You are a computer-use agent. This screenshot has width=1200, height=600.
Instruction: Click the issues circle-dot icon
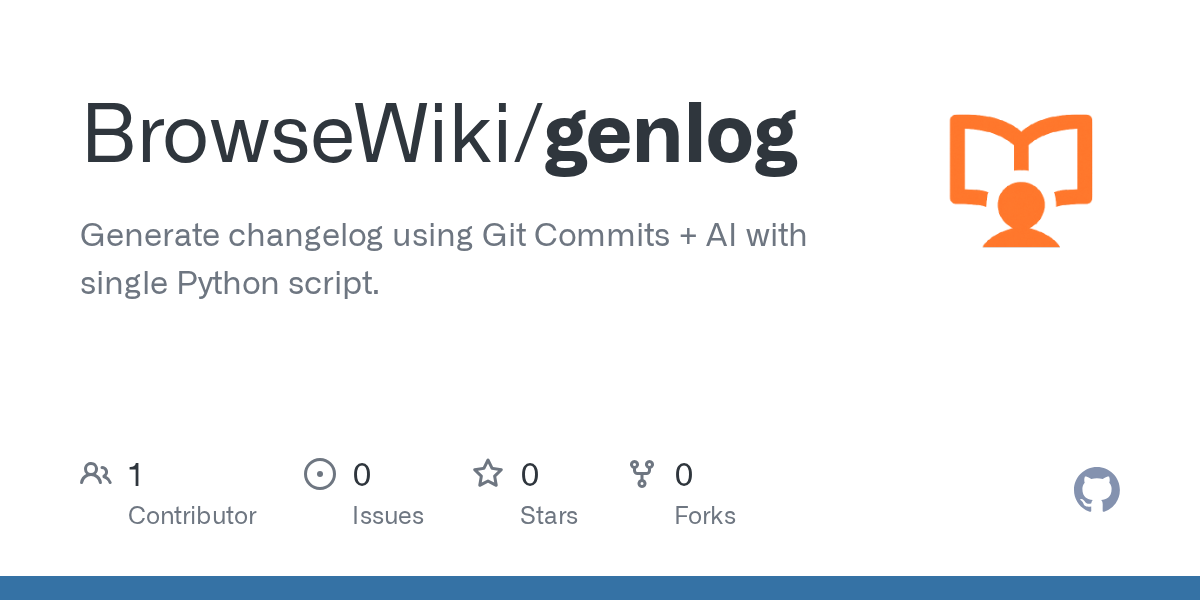coord(319,474)
